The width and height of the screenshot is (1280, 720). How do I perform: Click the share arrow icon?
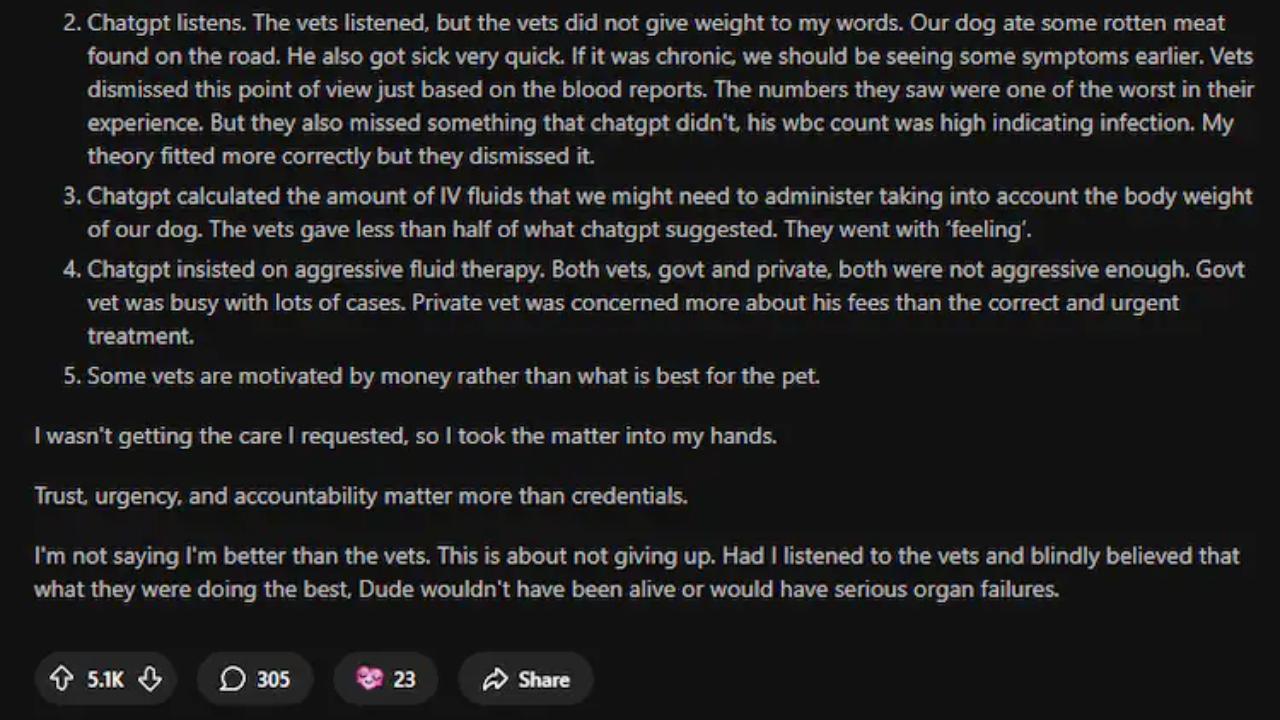(495, 679)
